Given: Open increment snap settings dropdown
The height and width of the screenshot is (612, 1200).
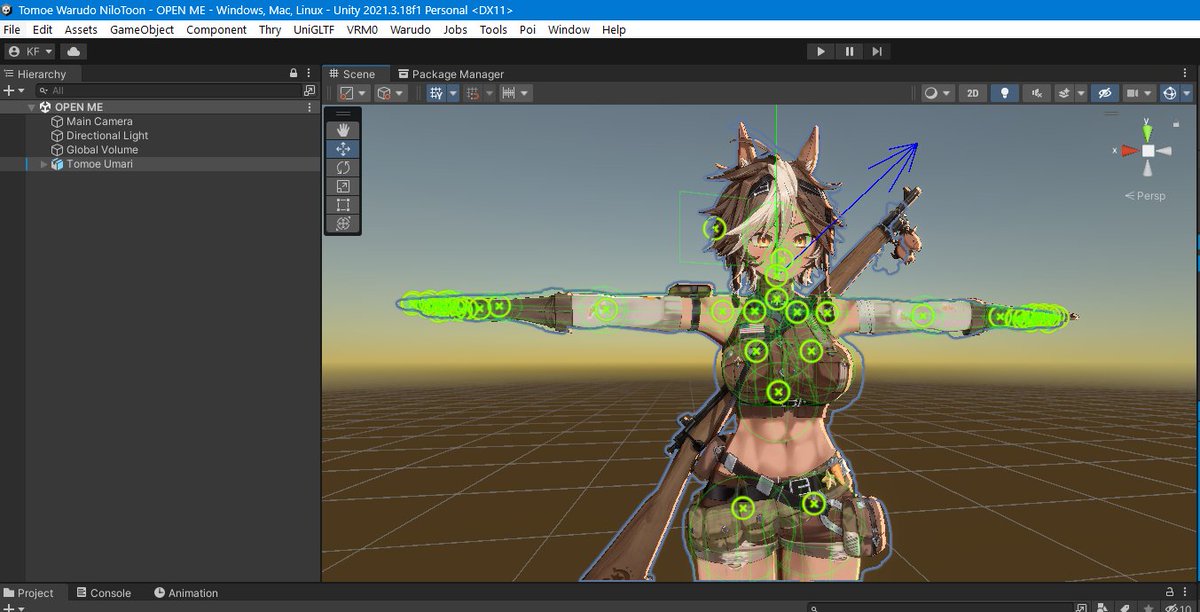Looking at the screenshot, I should (515, 93).
